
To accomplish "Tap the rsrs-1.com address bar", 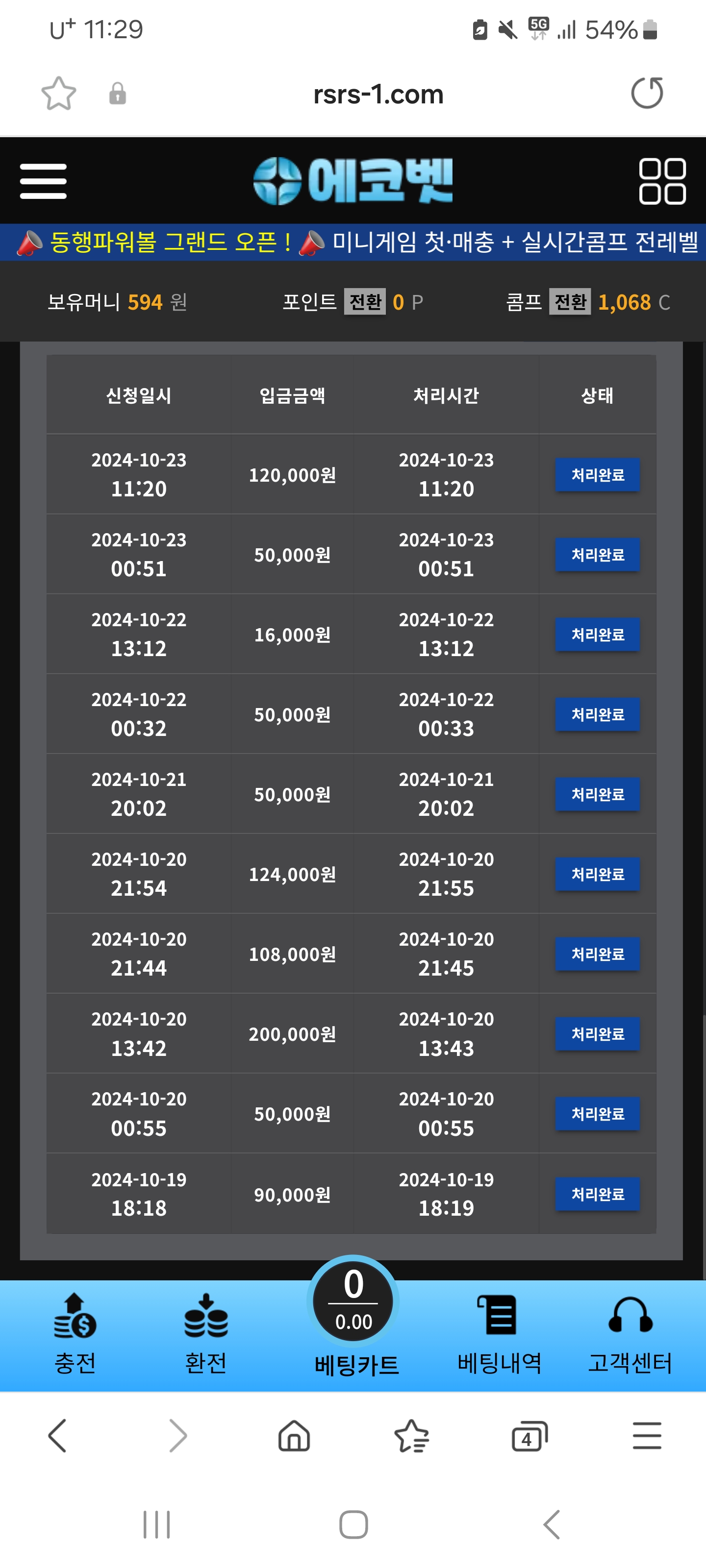I will pyautogui.click(x=378, y=95).
